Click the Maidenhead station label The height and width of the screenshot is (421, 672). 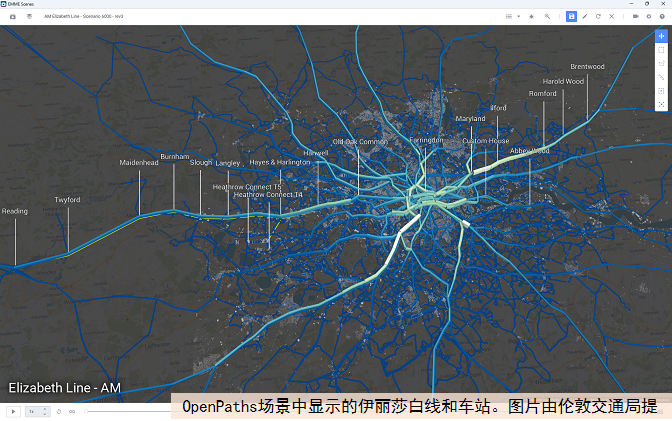click(x=139, y=162)
